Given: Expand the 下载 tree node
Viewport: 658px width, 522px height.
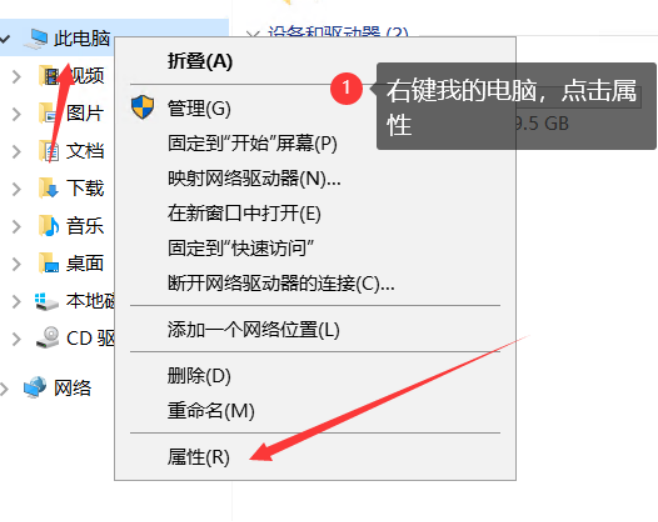Looking at the screenshot, I should (16, 189).
